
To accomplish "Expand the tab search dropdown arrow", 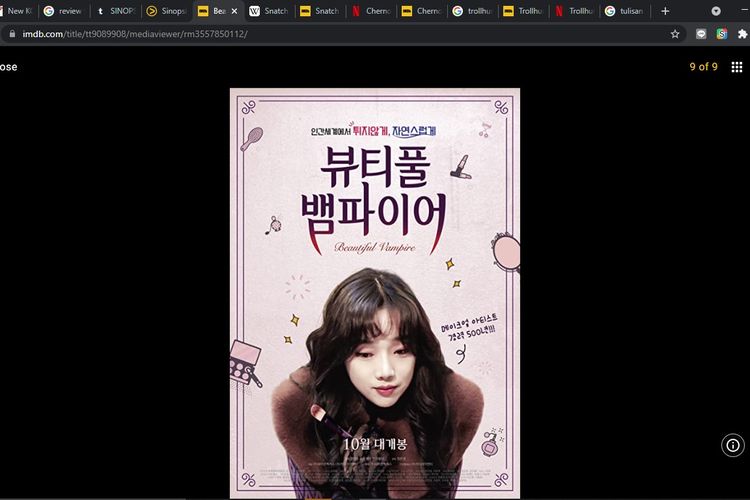I will click(716, 11).
